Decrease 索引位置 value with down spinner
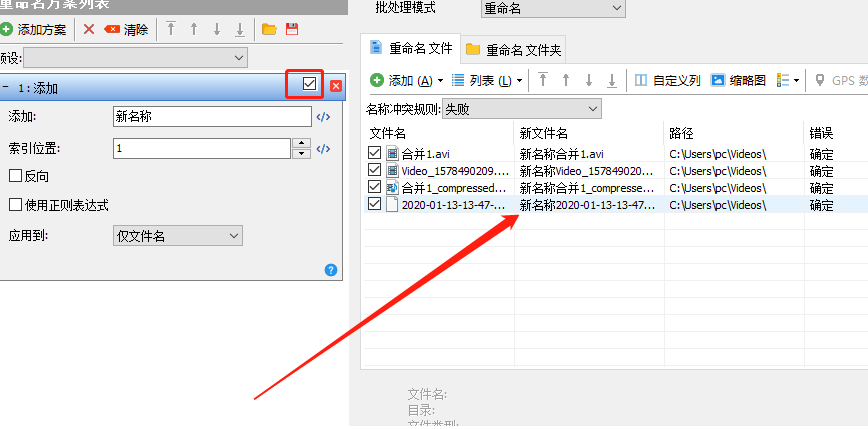The height and width of the screenshot is (429, 868). [x=301, y=153]
